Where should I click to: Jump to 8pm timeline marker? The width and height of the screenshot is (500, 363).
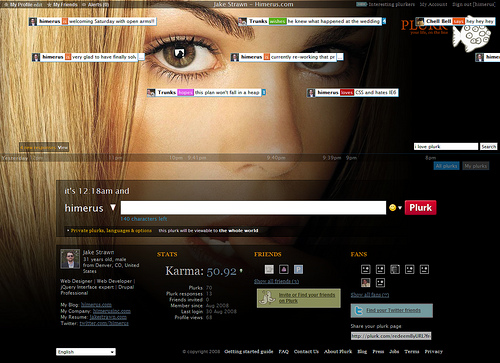[x=430, y=158]
